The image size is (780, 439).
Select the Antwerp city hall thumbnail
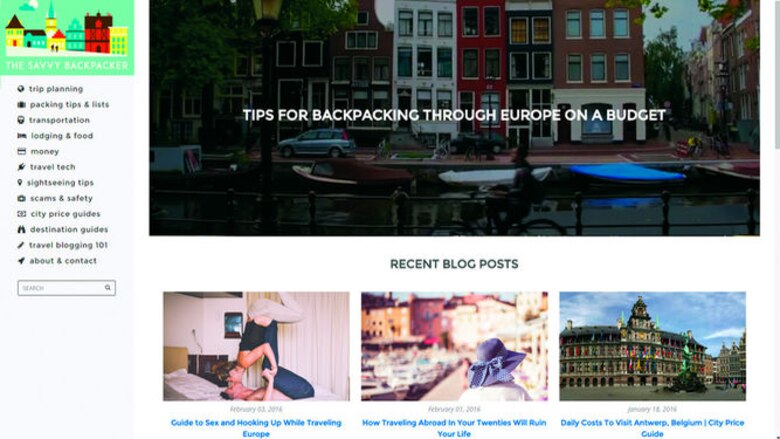(652, 346)
